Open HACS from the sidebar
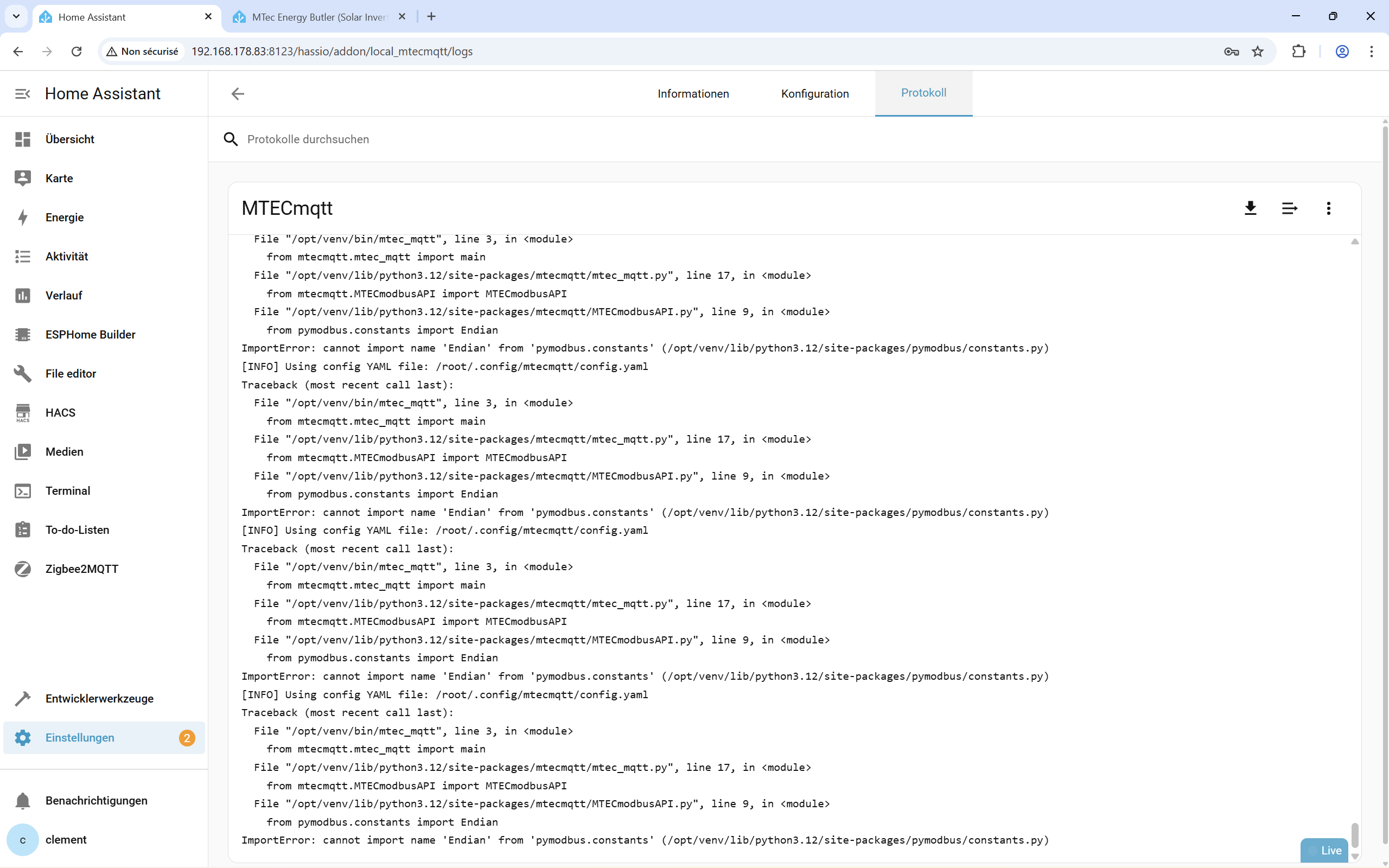The width and height of the screenshot is (1389, 868). 60,413
